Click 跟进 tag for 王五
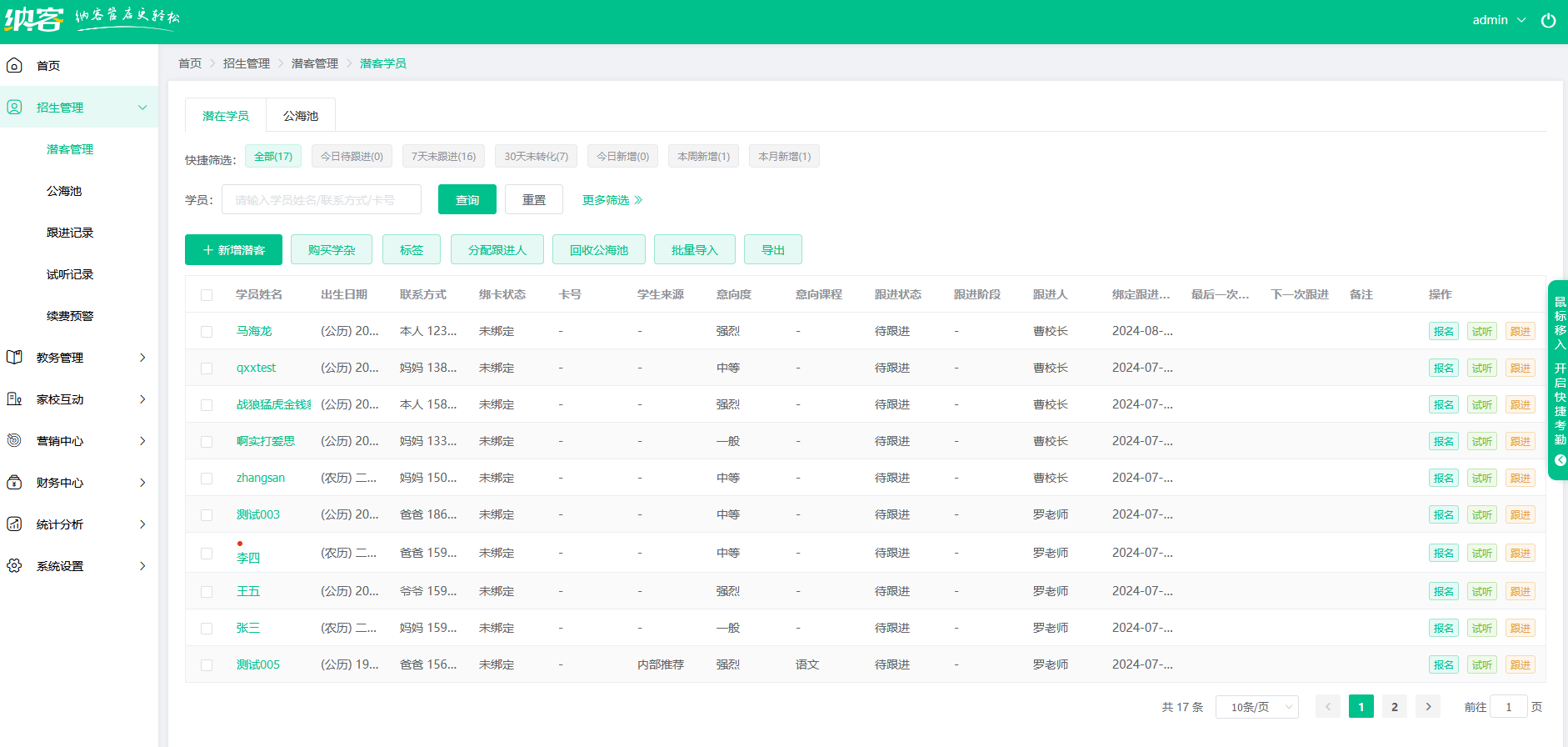This screenshot has height=747, width=1568. pos(1521,591)
